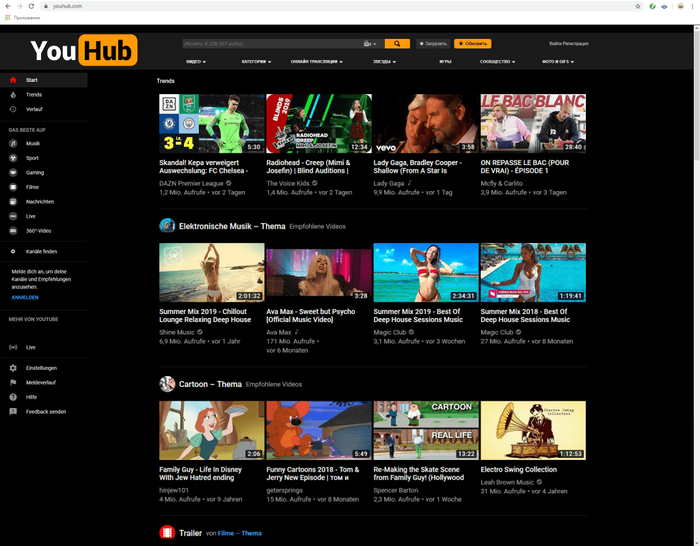
Task: Open Einstellungen gear settings
Action: coord(13,368)
